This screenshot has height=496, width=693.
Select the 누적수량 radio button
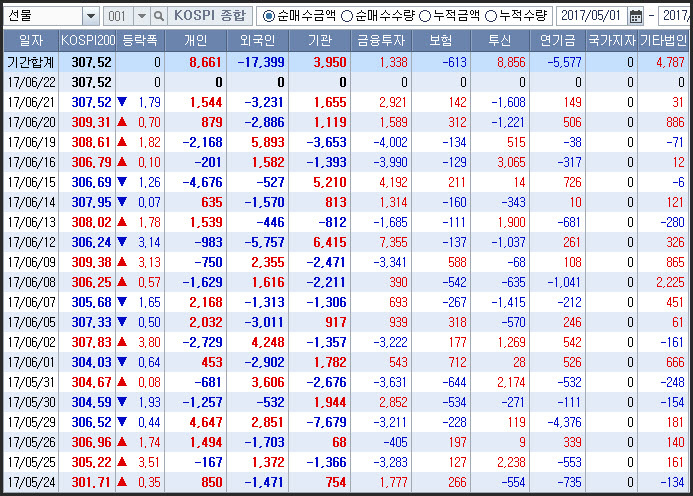tap(491, 16)
